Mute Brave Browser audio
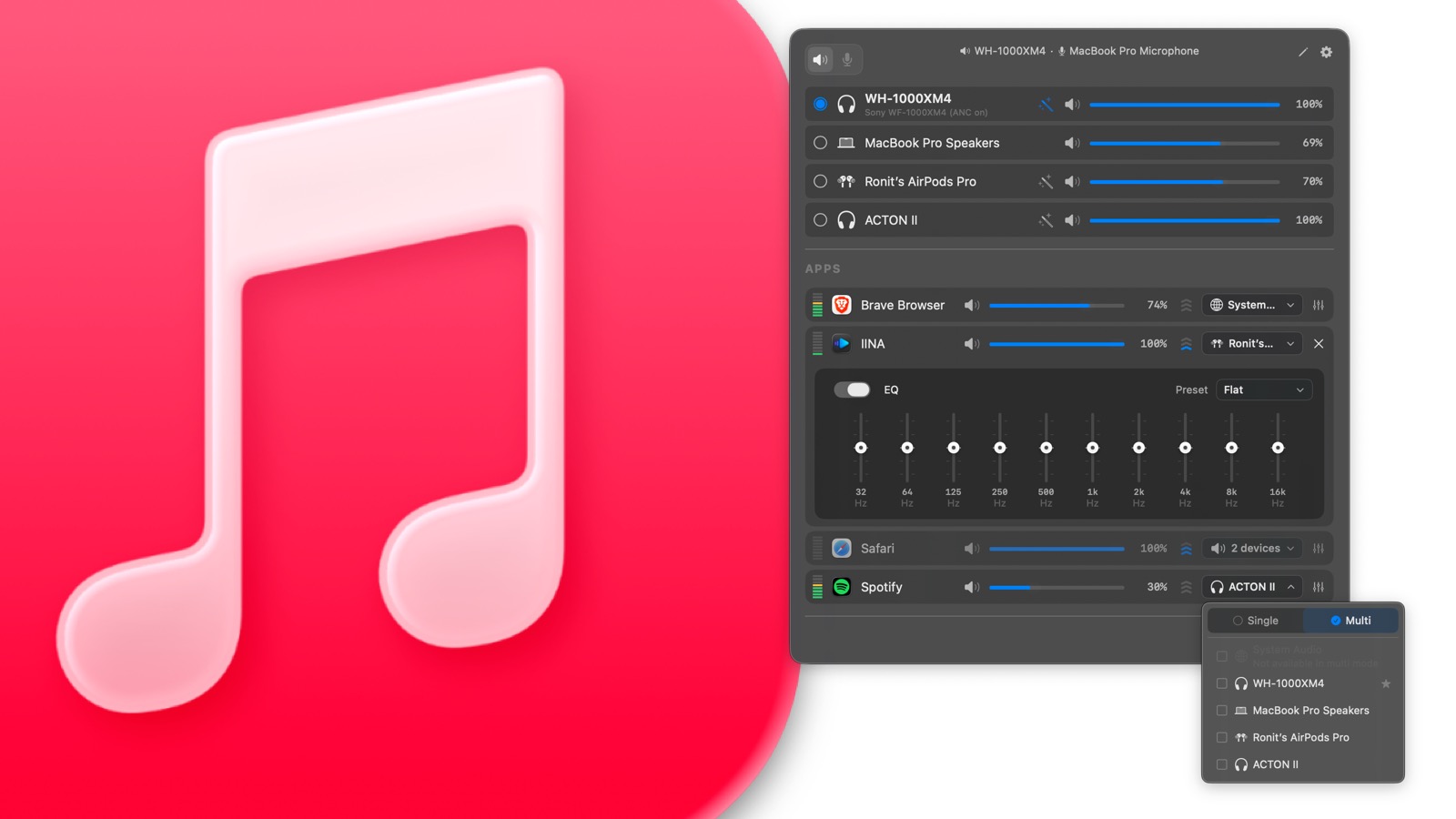 coord(972,306)
